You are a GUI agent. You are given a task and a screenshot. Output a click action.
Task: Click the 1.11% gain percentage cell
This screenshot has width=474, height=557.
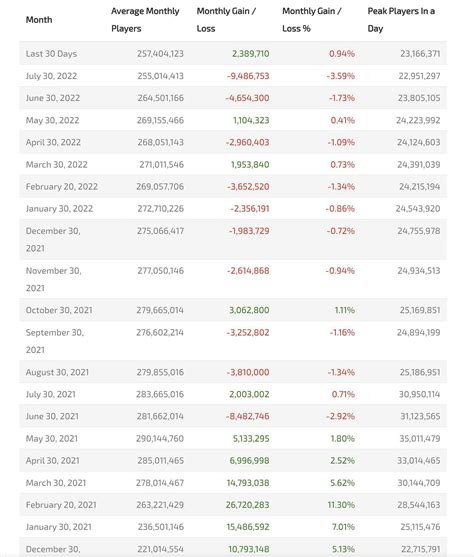point(345,310)
